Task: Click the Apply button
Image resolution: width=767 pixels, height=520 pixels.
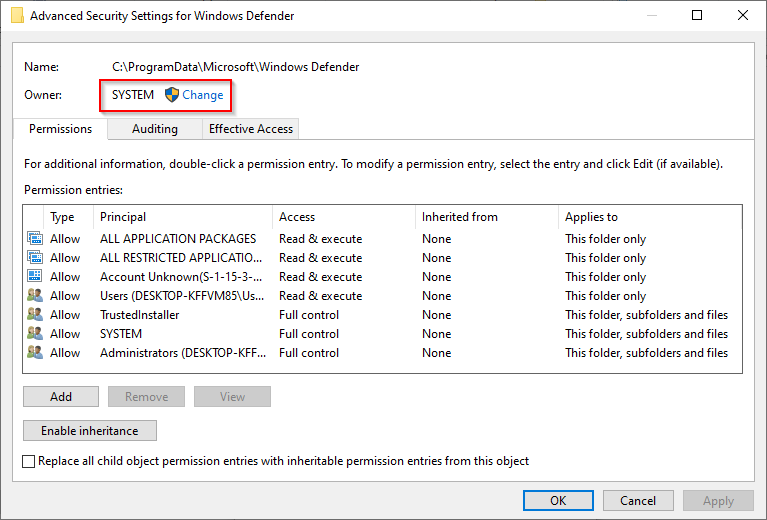Action: [x=718, y=500]
